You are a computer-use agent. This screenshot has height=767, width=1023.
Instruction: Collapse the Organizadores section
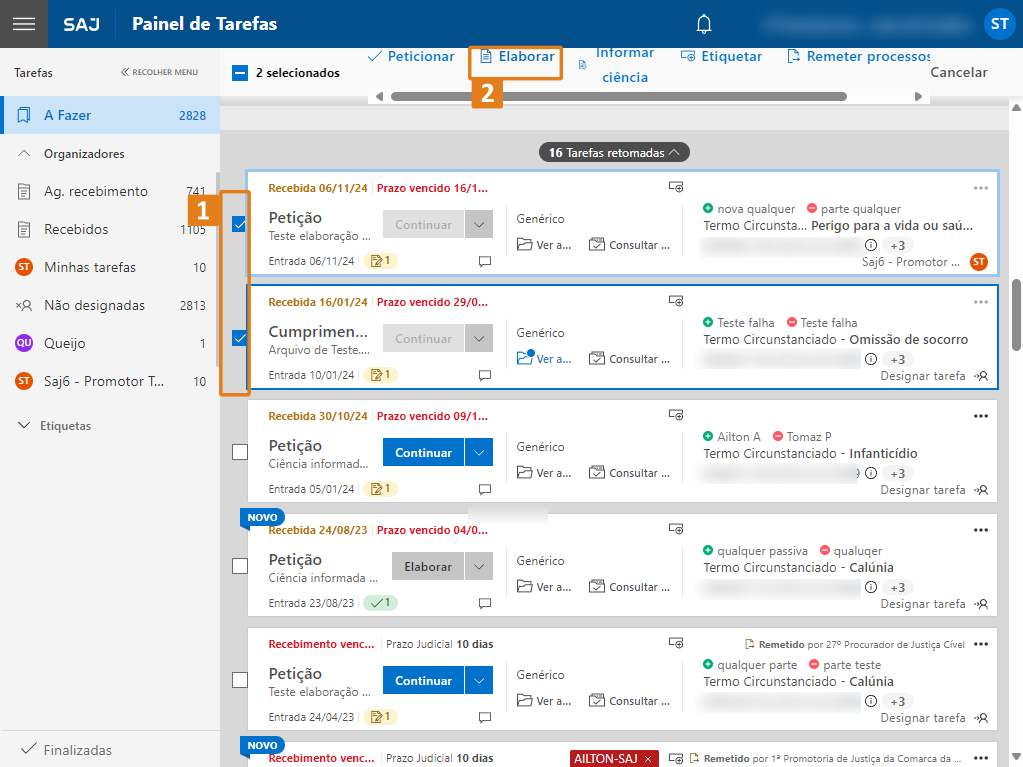click(x=25, y=154)
